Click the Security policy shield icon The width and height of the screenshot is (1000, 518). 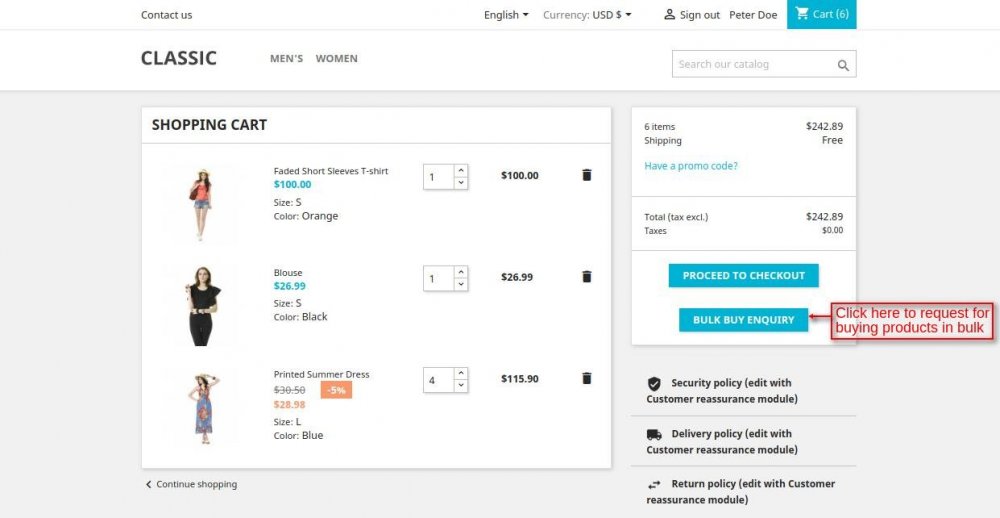point(654,383)
